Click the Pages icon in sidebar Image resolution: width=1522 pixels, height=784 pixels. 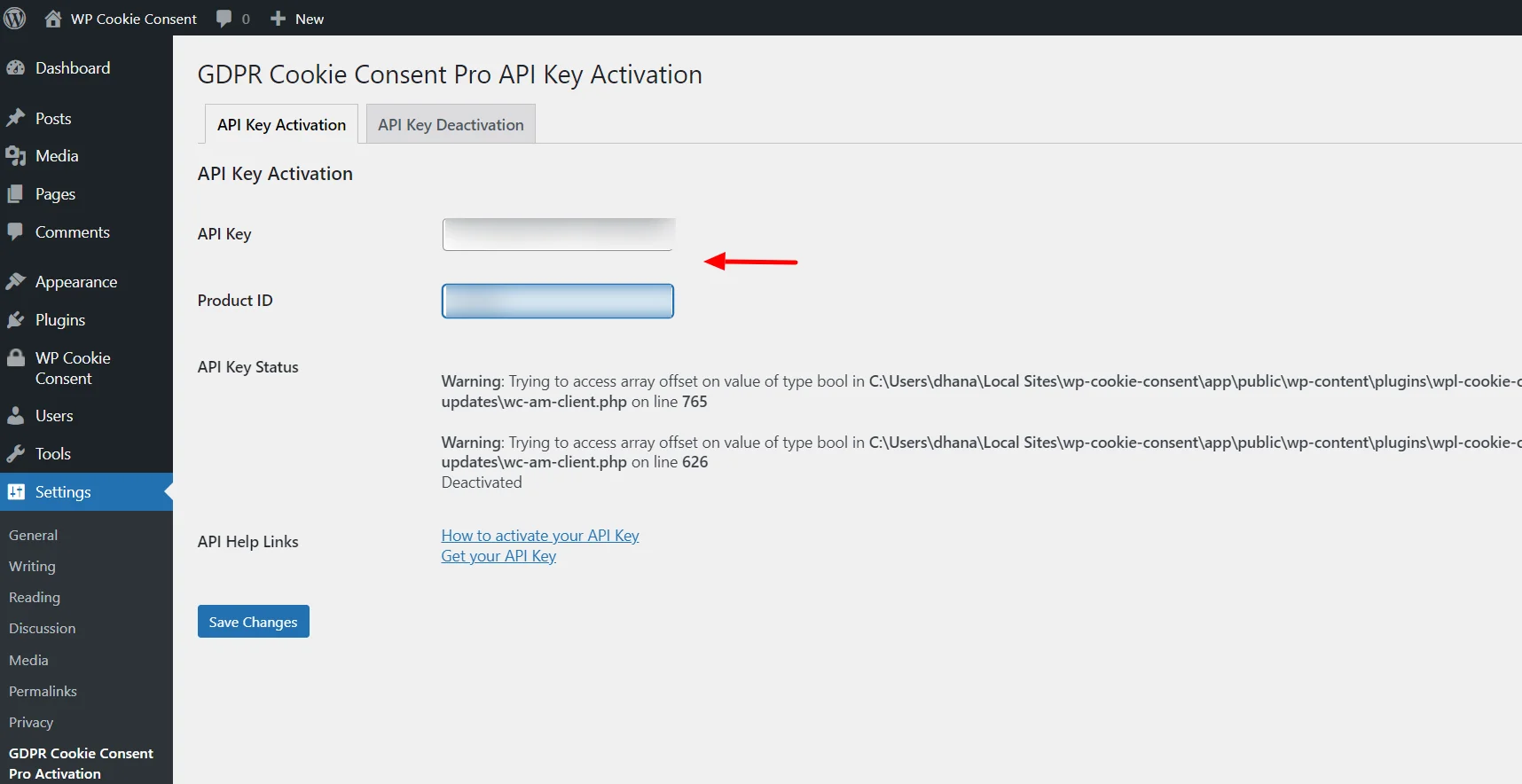[16, 194]
